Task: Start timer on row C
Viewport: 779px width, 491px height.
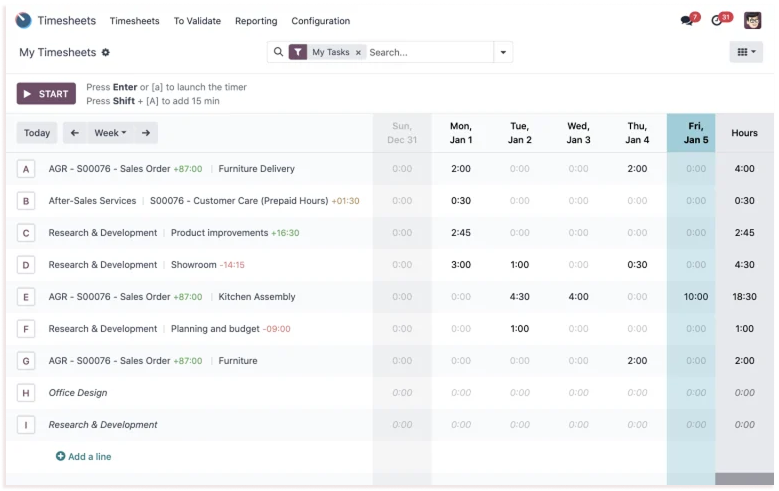Action: pos(26,233)
